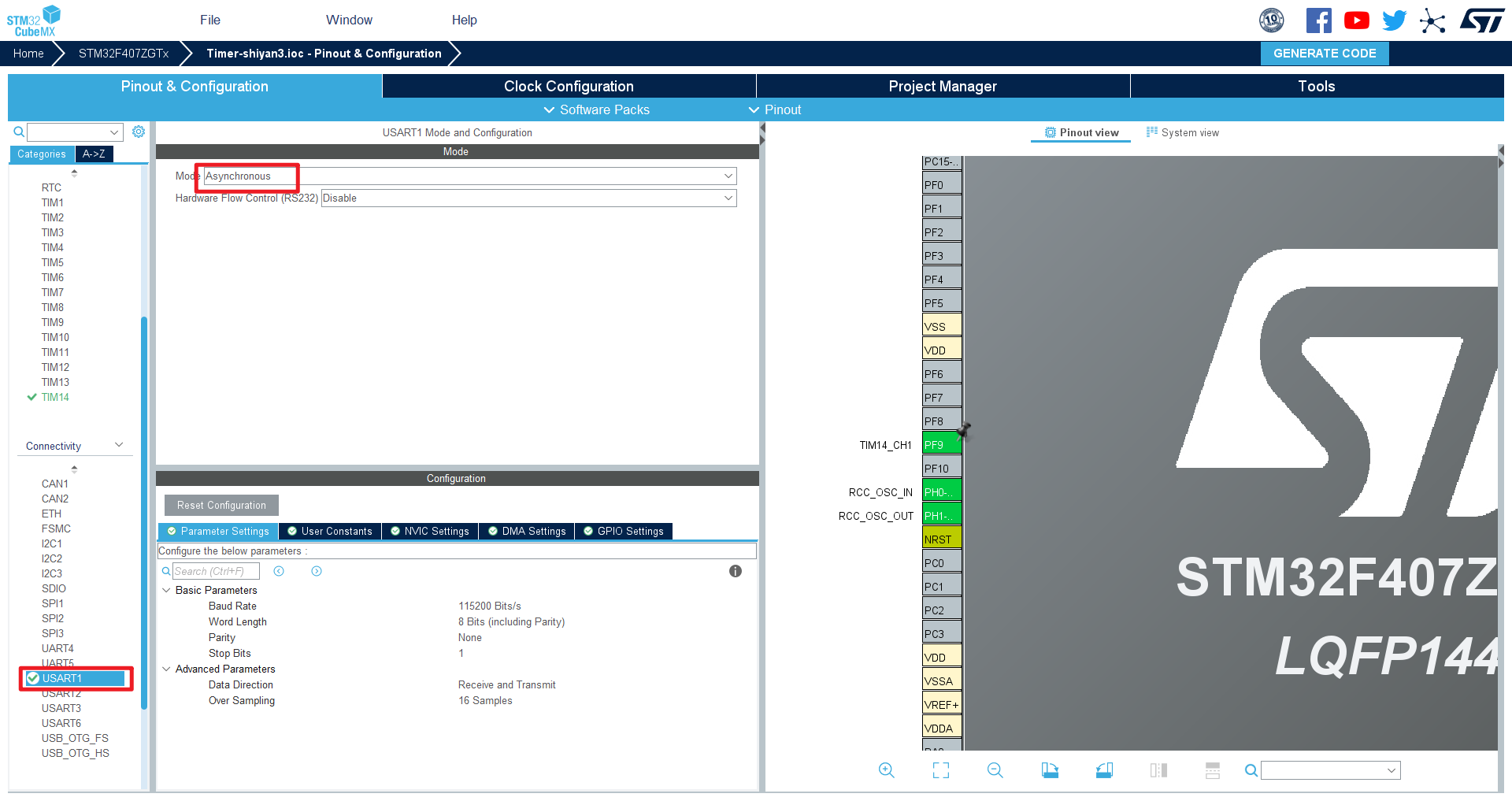Select the Categories tab

pyautogui.click(x=42, y=154)
